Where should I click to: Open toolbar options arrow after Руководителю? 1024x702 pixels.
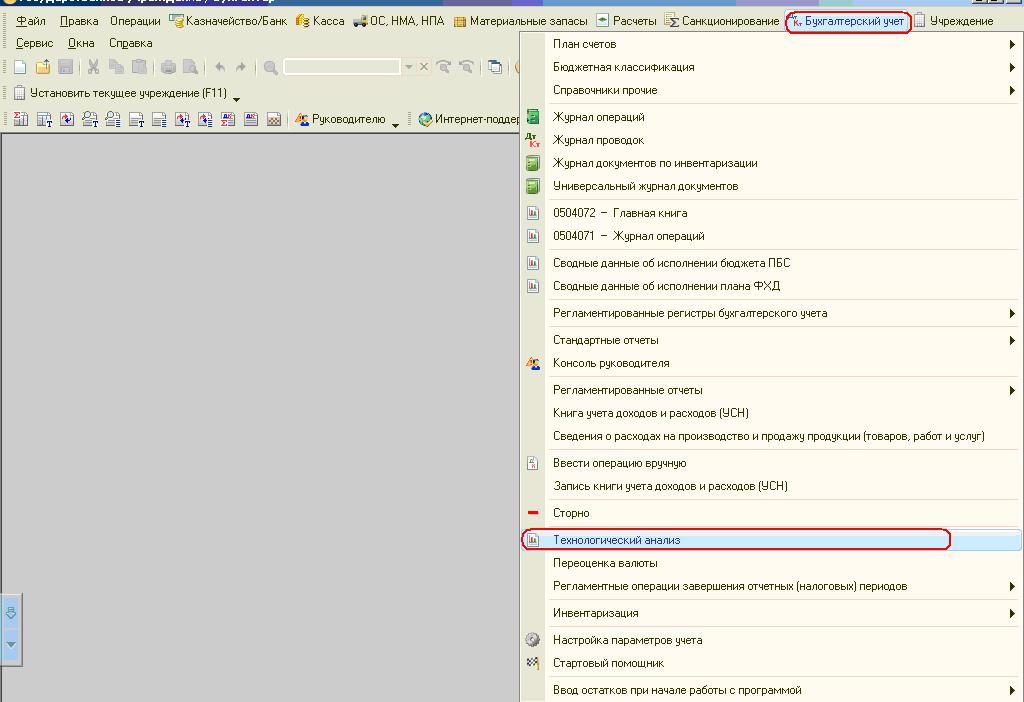(x=395, y=125)
